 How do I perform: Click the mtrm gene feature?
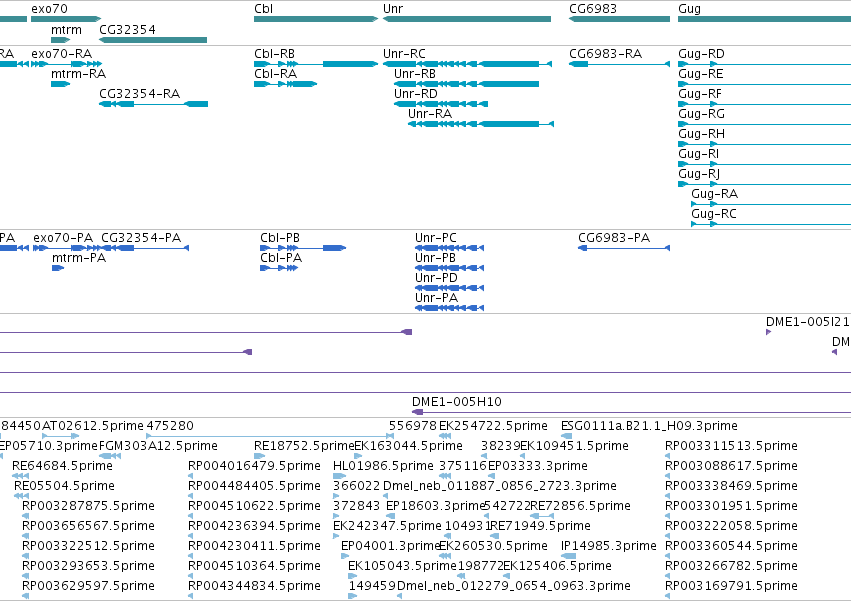pos(61,40)
